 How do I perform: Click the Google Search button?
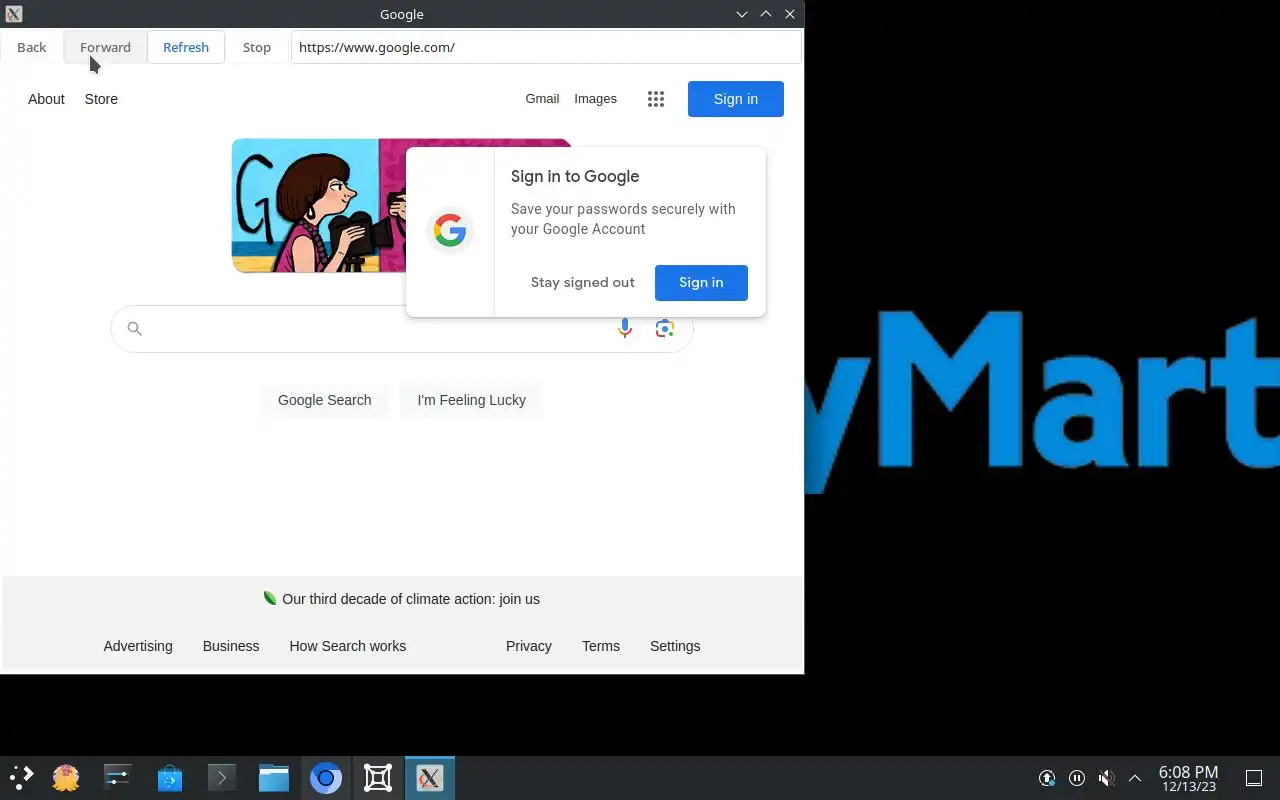[325, 400]
